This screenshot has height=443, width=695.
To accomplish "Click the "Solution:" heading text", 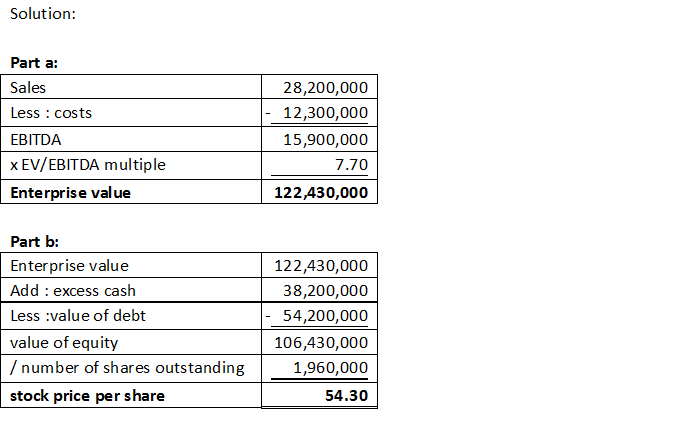I will click(x=43, y=14).
